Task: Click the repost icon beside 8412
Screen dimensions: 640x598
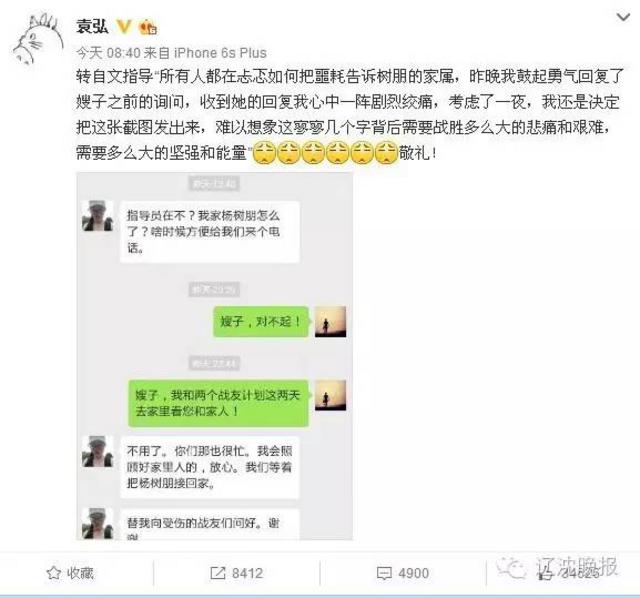Action: click(x=218, y=573)
